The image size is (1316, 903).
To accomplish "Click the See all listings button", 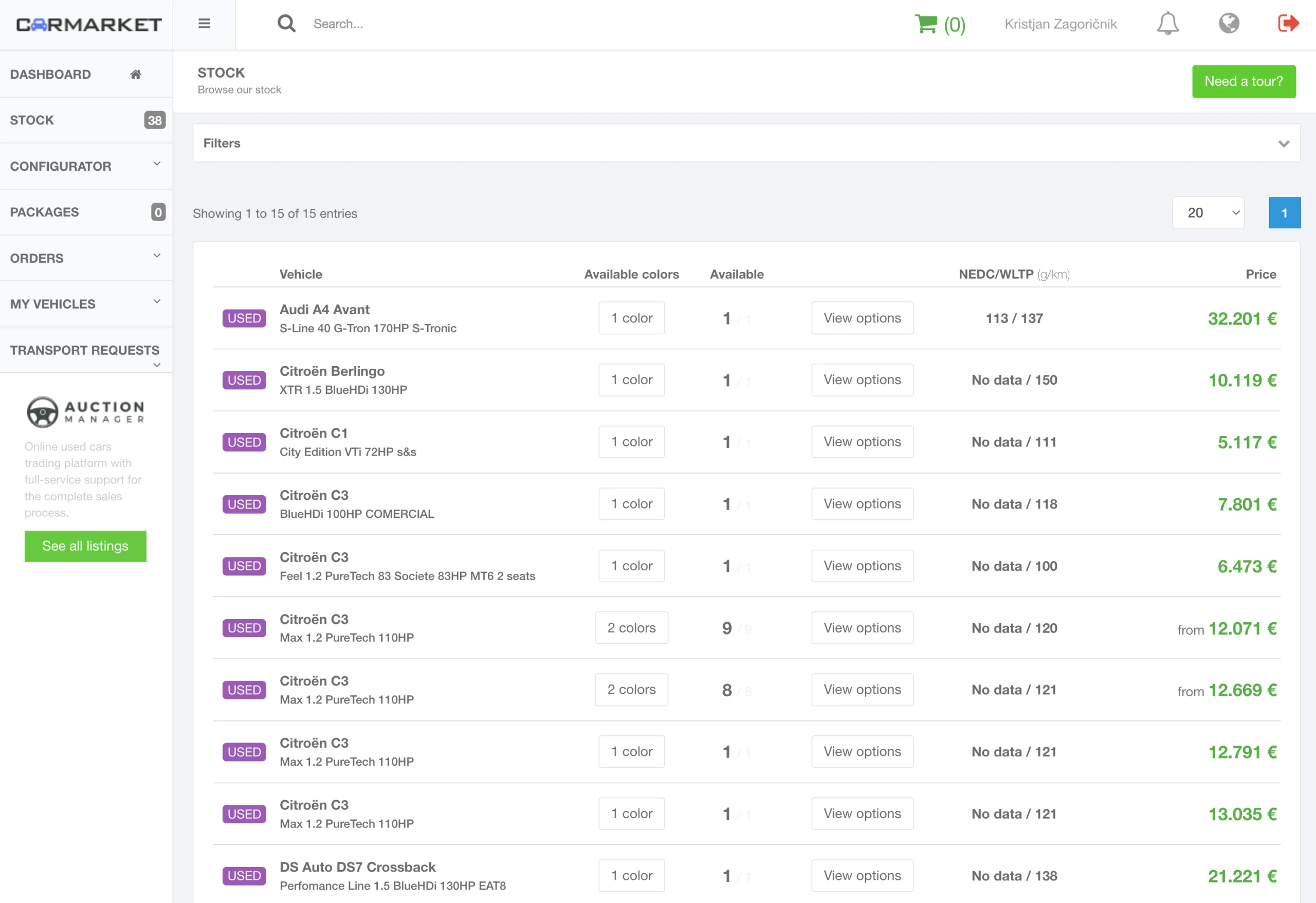I will pos(85,546).
